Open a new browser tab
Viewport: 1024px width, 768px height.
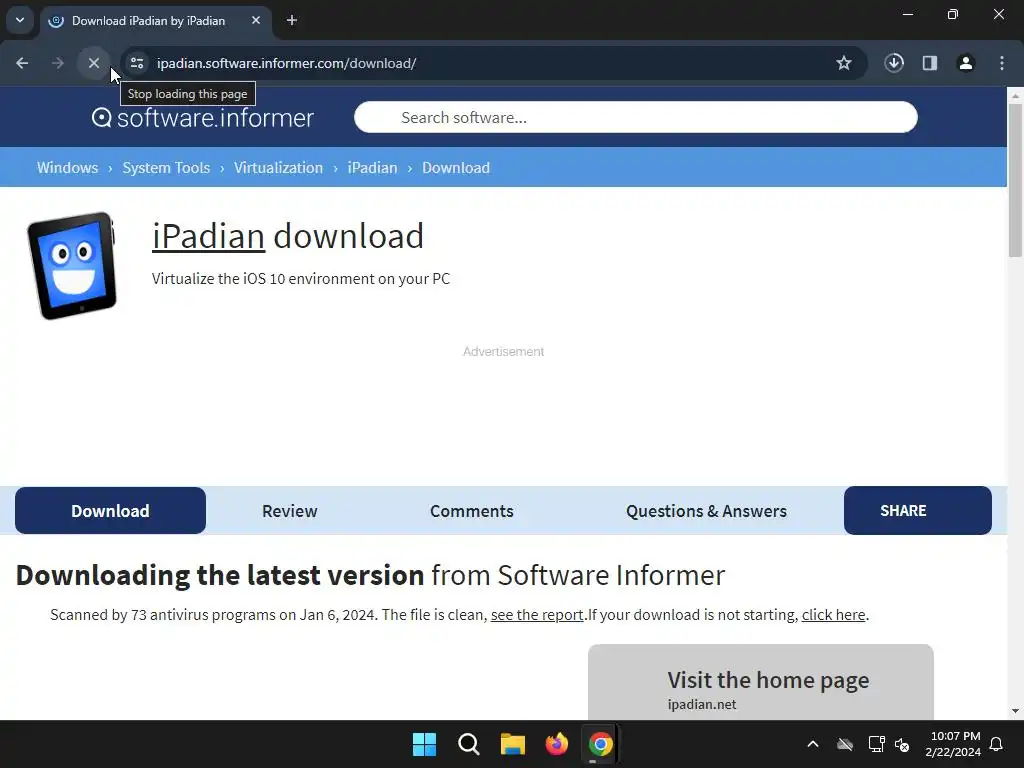[x=292, y=20]
